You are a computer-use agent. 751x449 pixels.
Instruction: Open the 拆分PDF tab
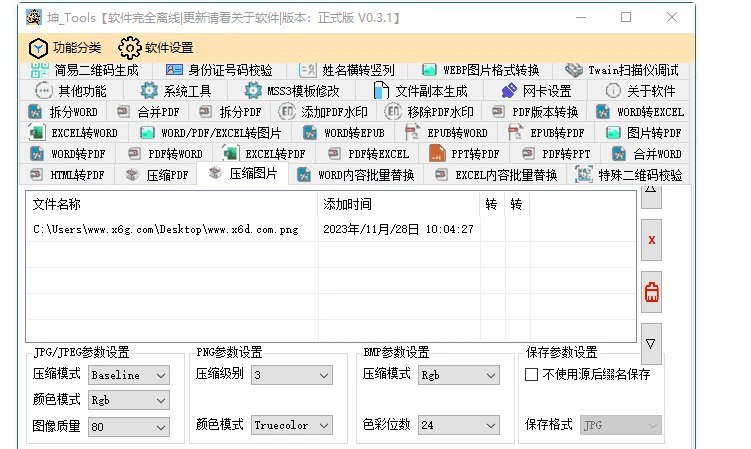[x=231, y=112]
